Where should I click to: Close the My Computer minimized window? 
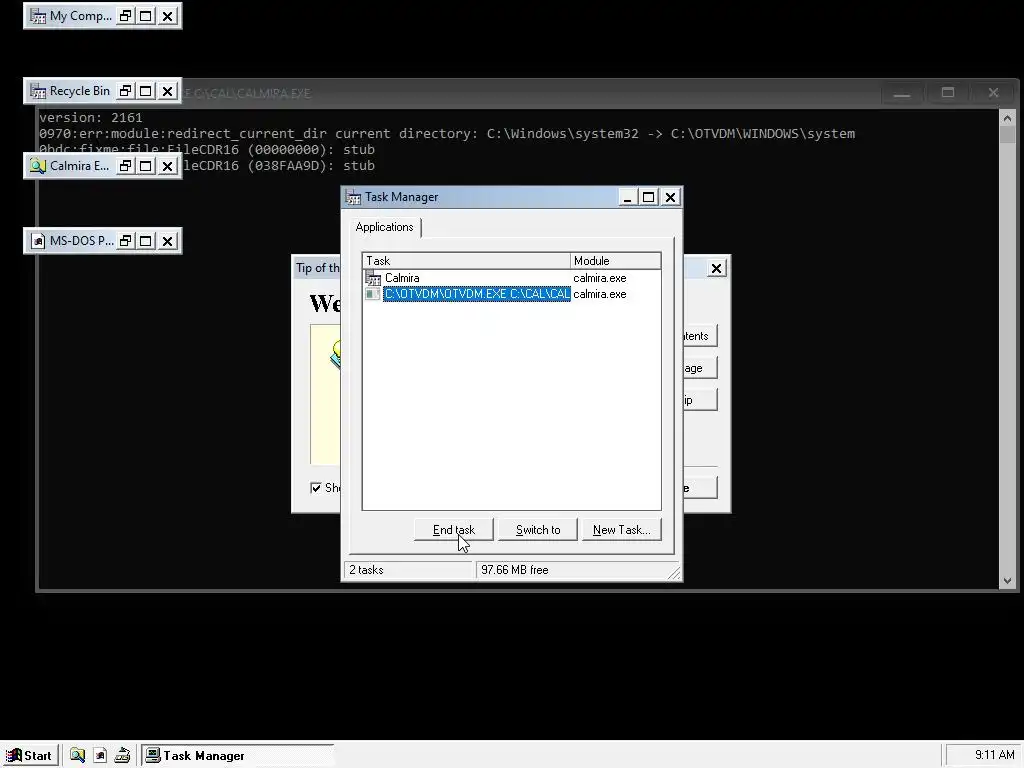click(x=168, y=16)
